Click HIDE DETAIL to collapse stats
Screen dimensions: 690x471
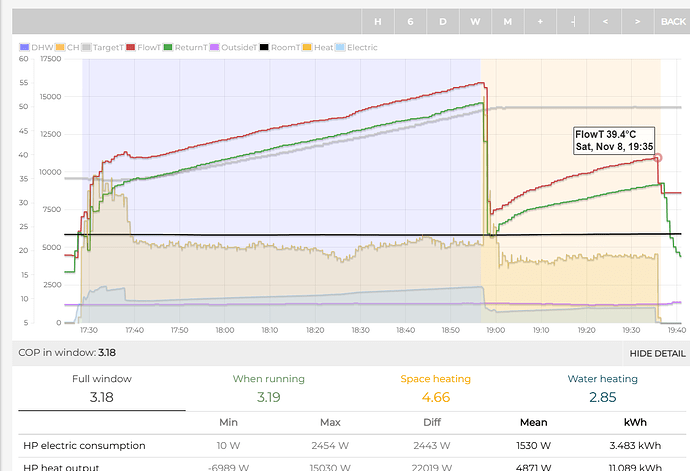pyautogui.click(x=657, y=353)
